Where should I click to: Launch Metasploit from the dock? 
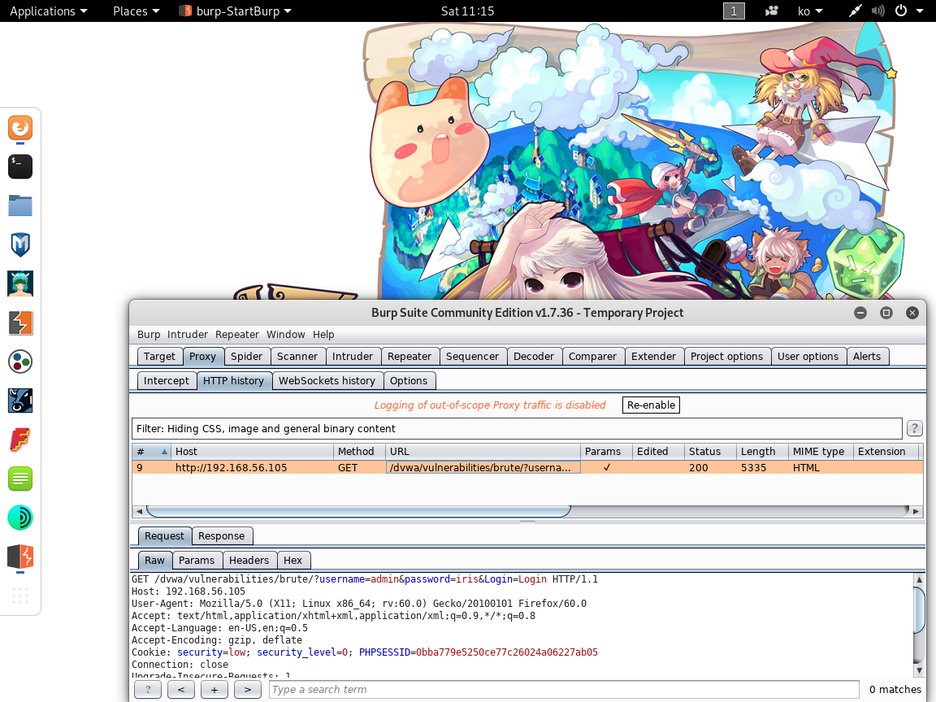point(20,245)
